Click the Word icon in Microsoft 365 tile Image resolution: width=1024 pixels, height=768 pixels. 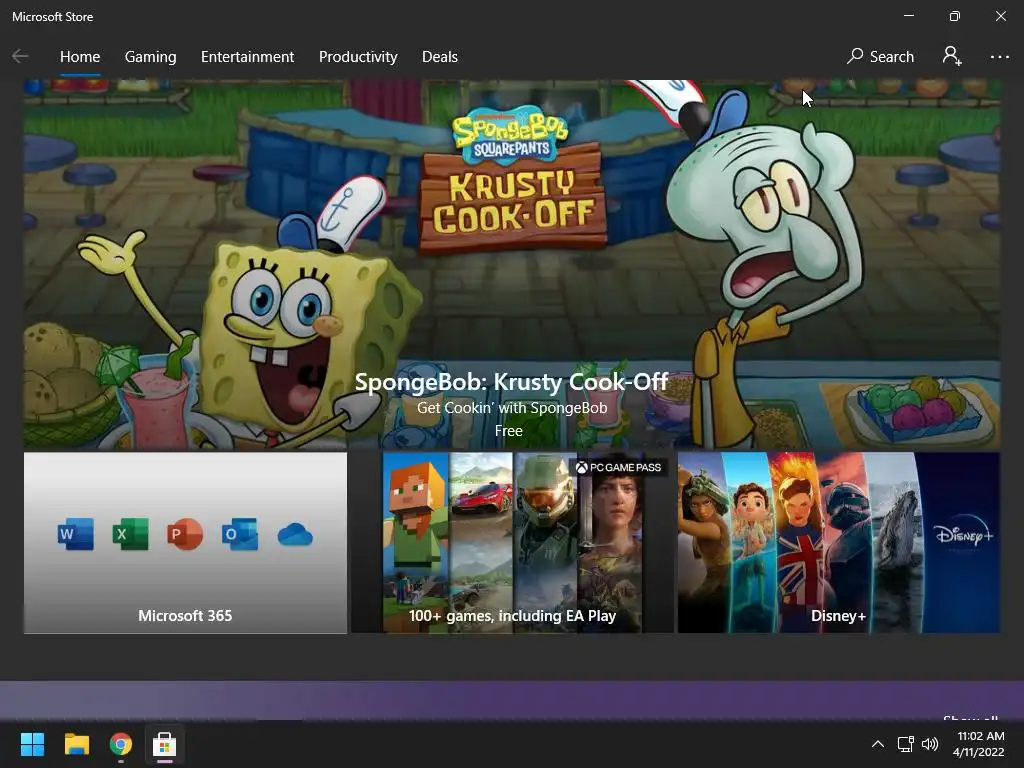tap(76, 534)
